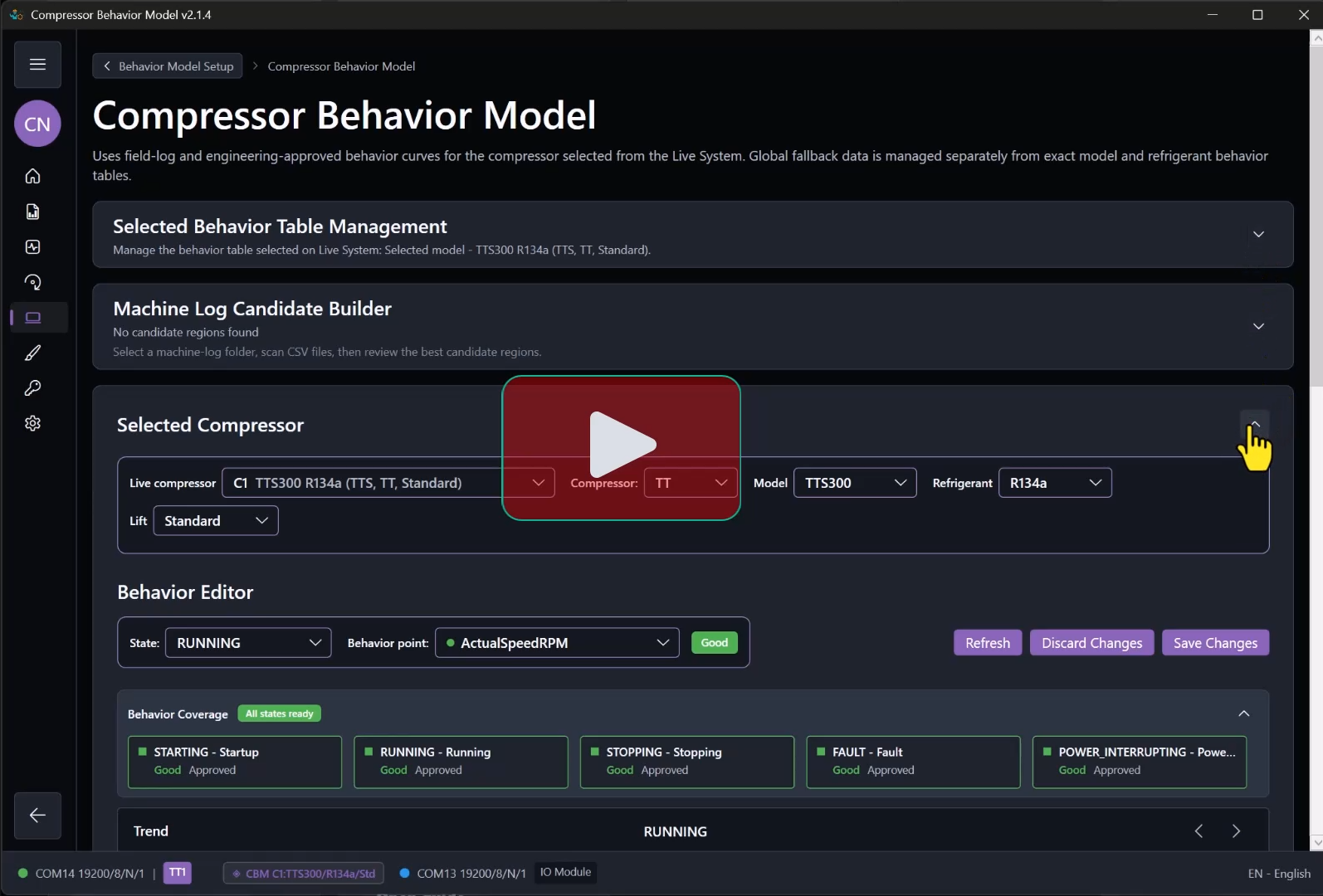Click the All states ready badge
Viewport: 1323px width, 896px height.
279,713
